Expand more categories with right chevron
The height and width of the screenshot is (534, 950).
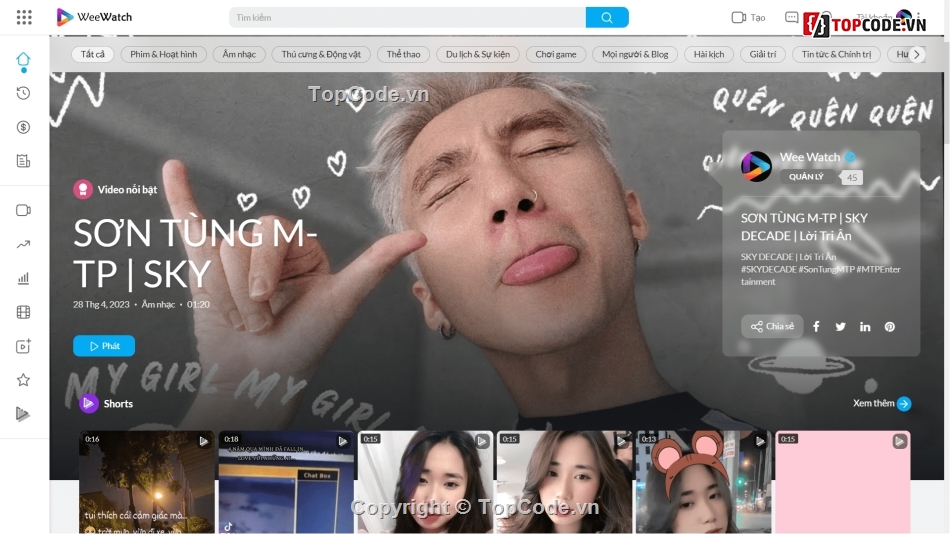coord(917,55)
